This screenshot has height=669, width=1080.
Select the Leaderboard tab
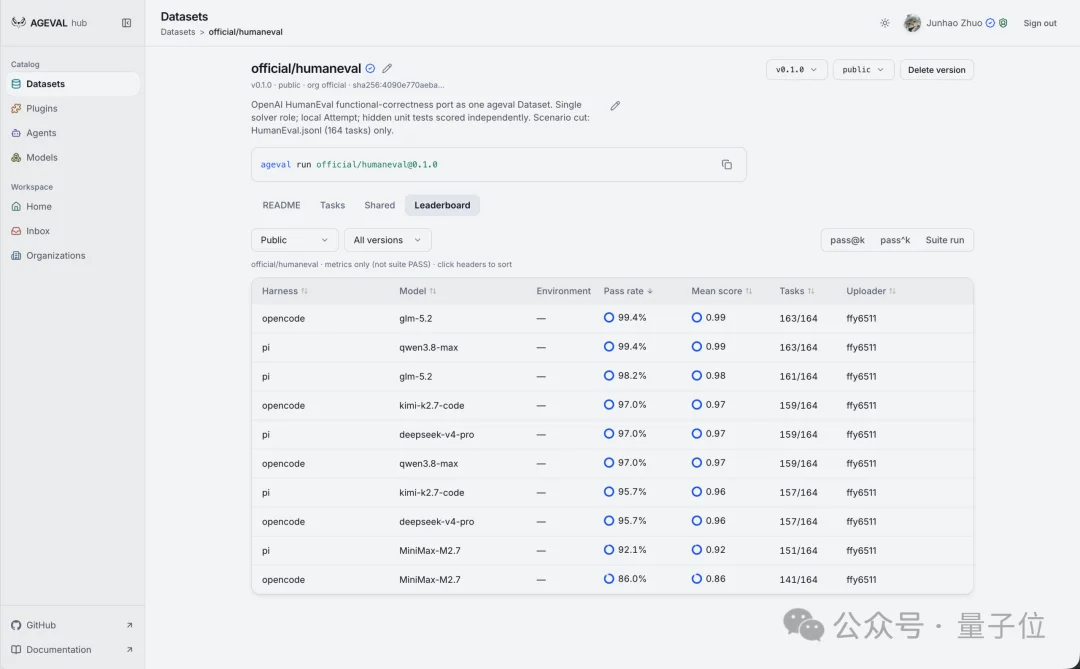coord(442,205)
